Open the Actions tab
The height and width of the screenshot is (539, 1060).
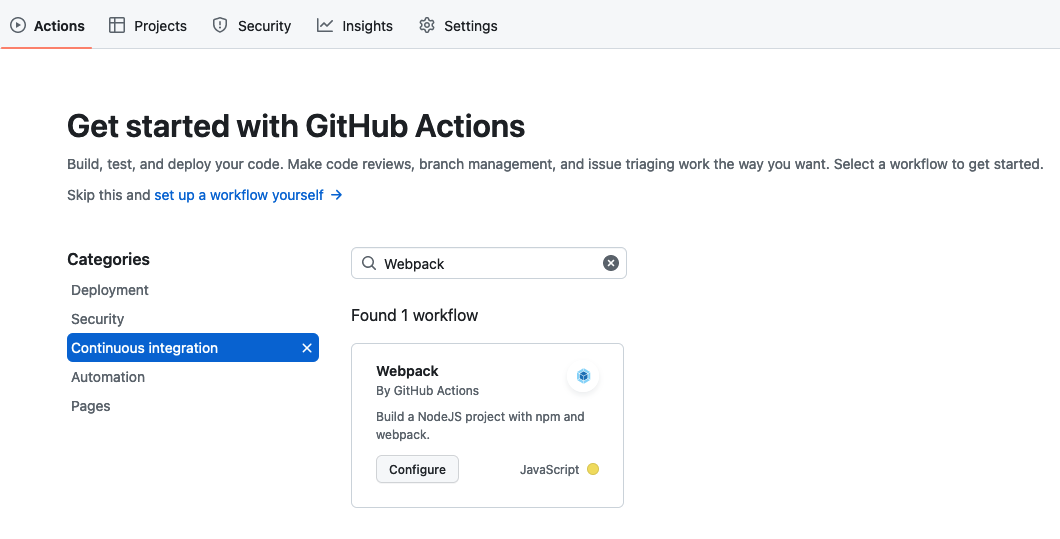point(47,26)
